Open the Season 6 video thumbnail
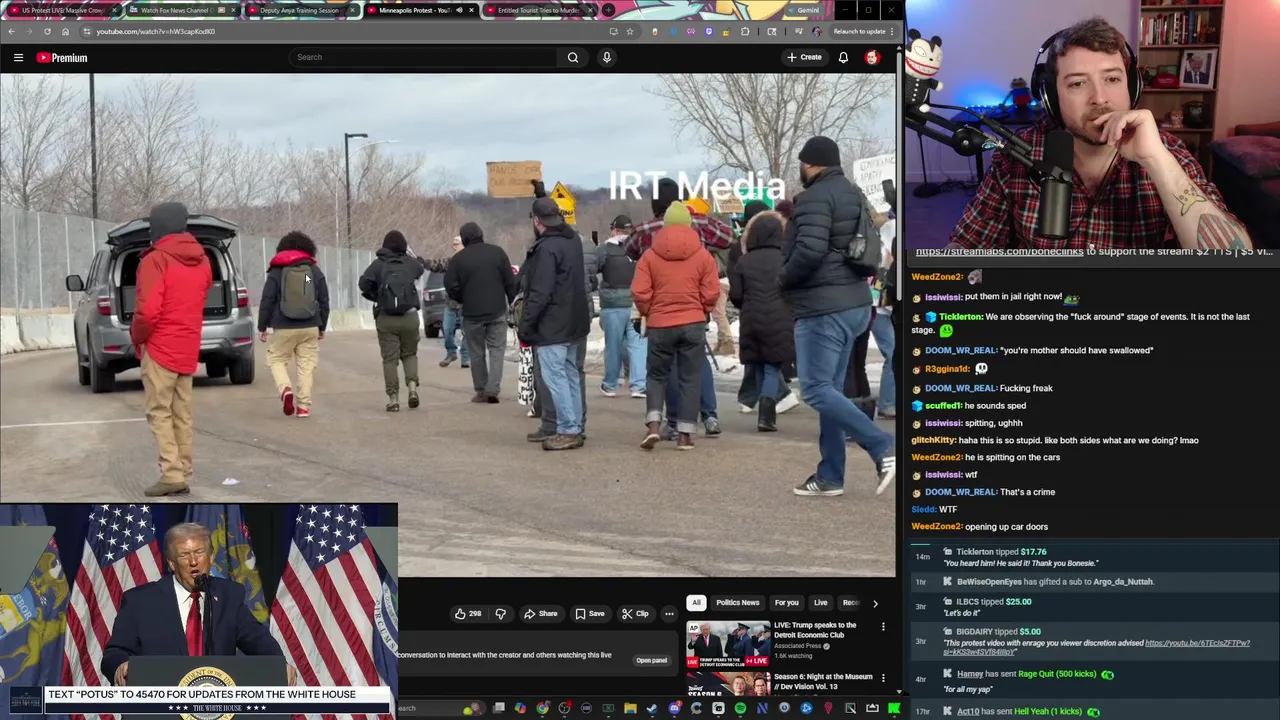The image size is (1280, 720). (728, 685)
